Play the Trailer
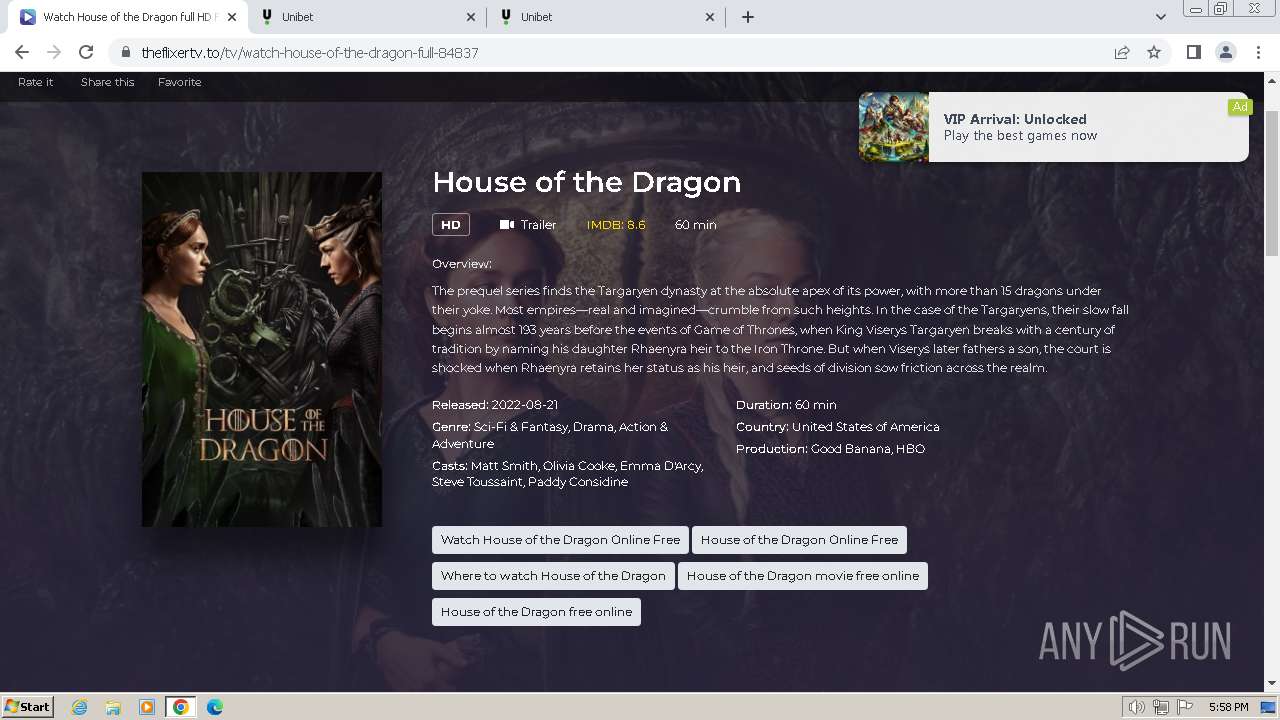Screen dimensions: 1280x720 pos(528,225)
